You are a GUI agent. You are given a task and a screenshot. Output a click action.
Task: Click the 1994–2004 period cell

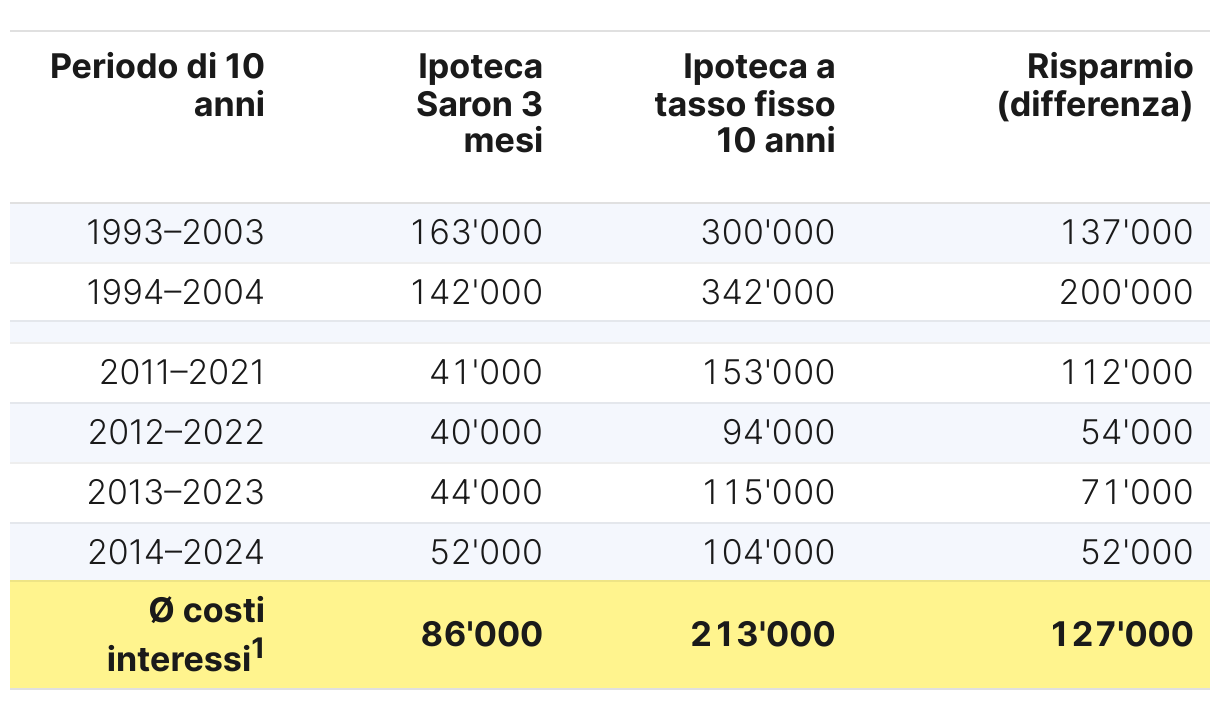coord(175,293)
